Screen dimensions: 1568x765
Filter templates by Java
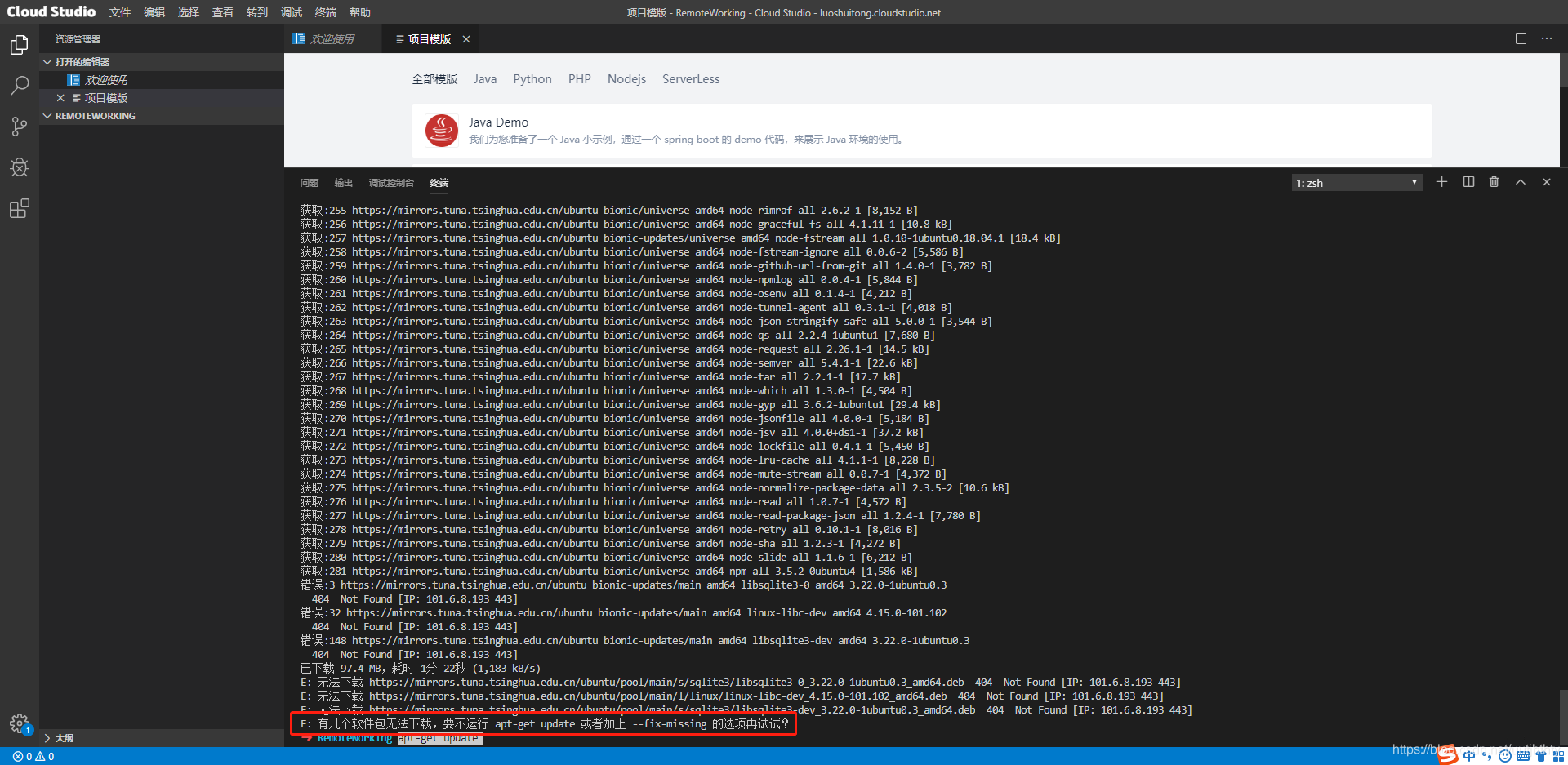pos(485,79)
